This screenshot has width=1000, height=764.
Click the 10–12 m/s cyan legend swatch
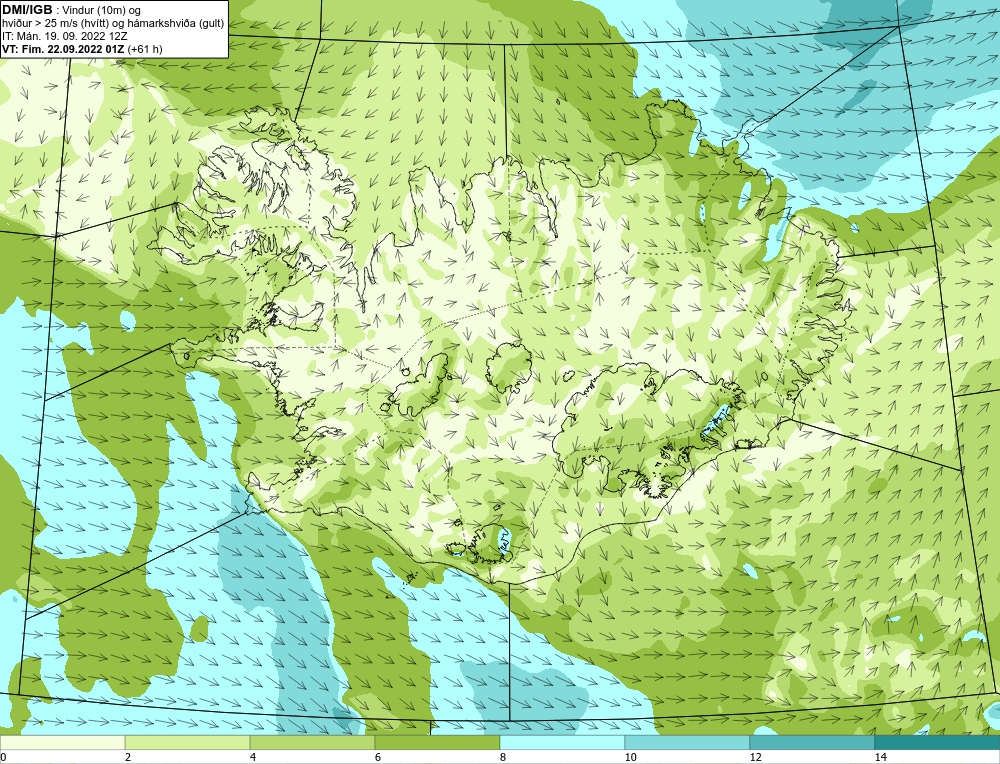tap(688, 742)
